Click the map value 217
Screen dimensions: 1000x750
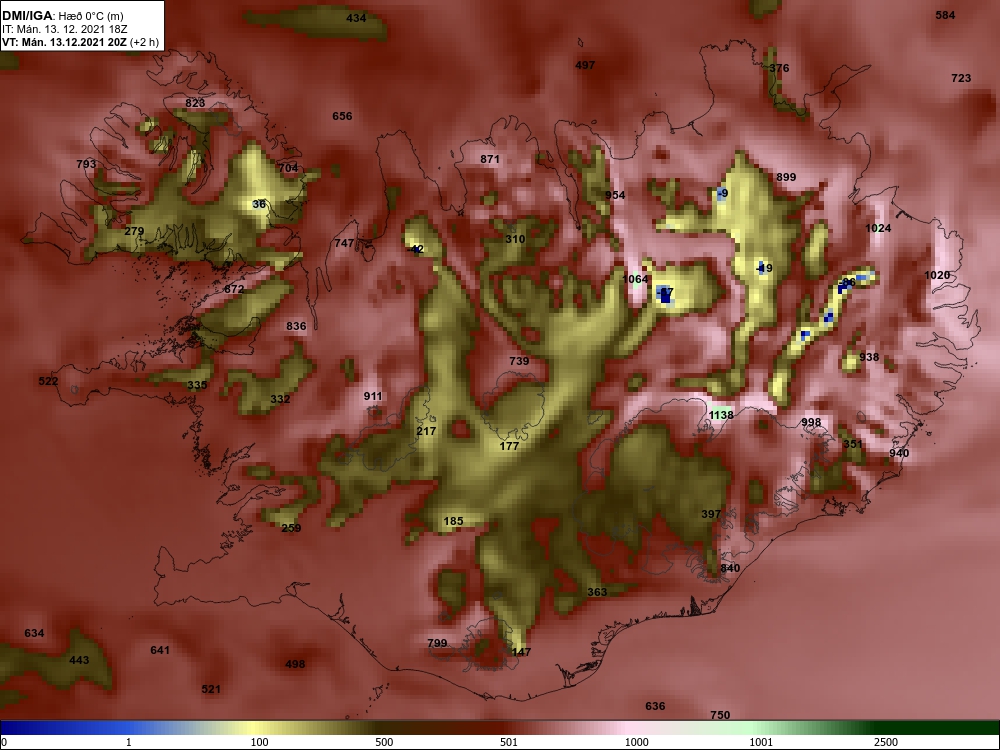426,432
